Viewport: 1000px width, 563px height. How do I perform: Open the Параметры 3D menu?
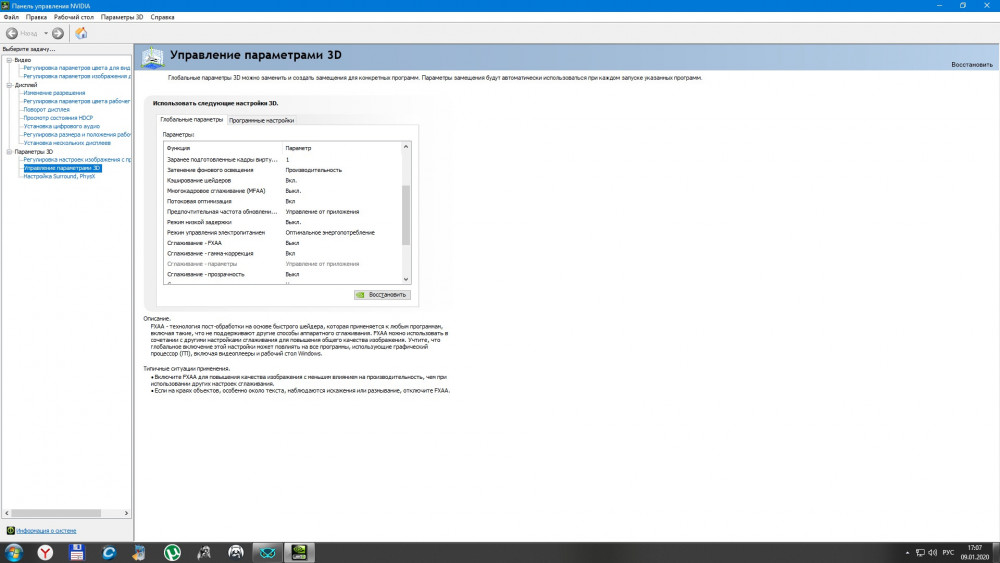pyautogui.click(x=122, y=17)
